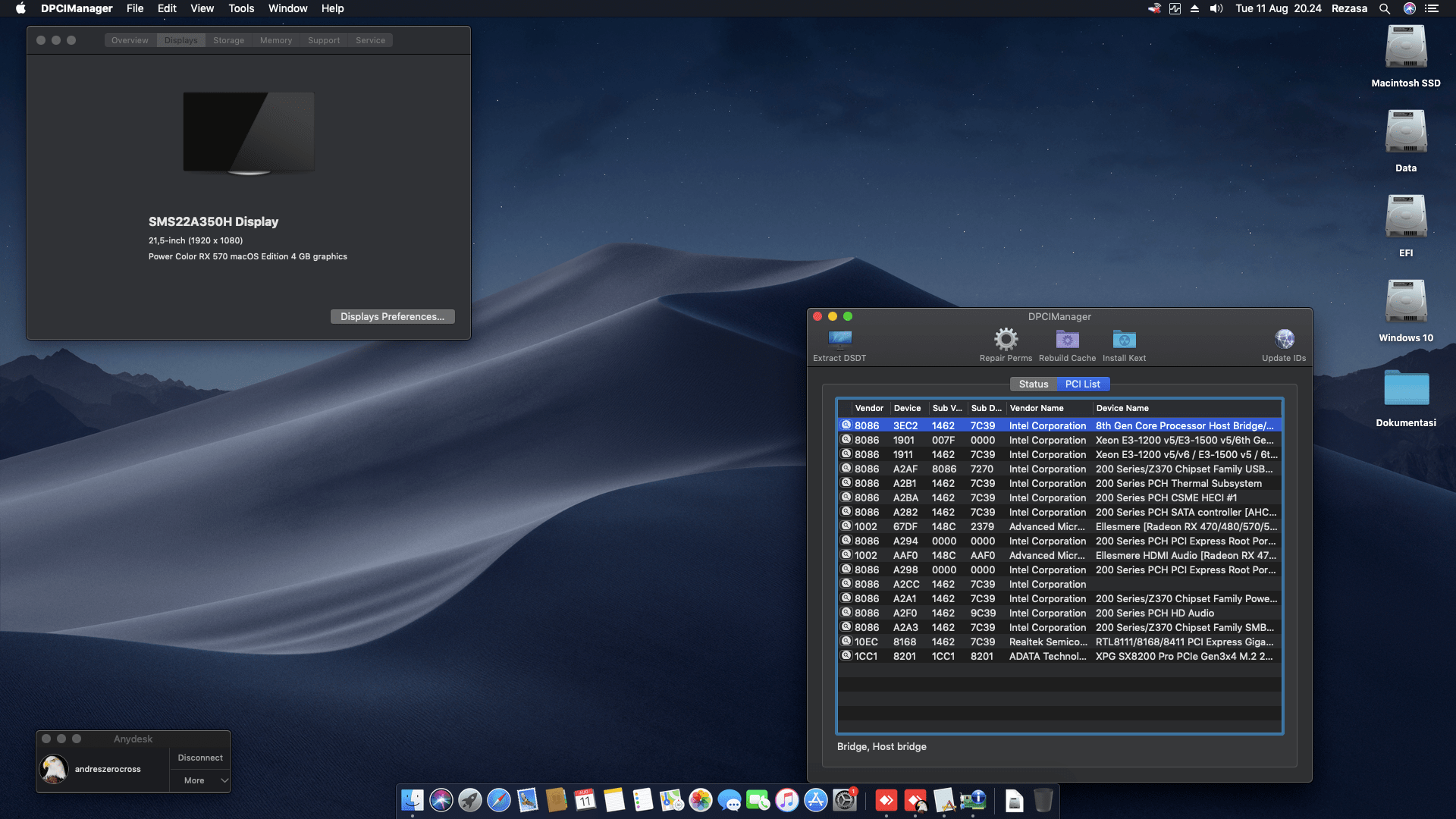
Task: Switch to the Memory tab
Action: pyautogui.click(x=275, y=40)
